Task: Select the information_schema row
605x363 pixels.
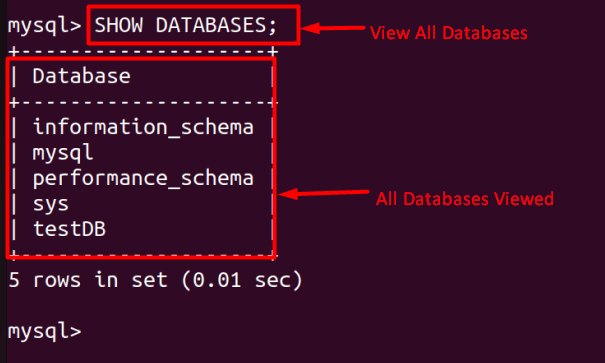Action: click(x=143, y=127)
